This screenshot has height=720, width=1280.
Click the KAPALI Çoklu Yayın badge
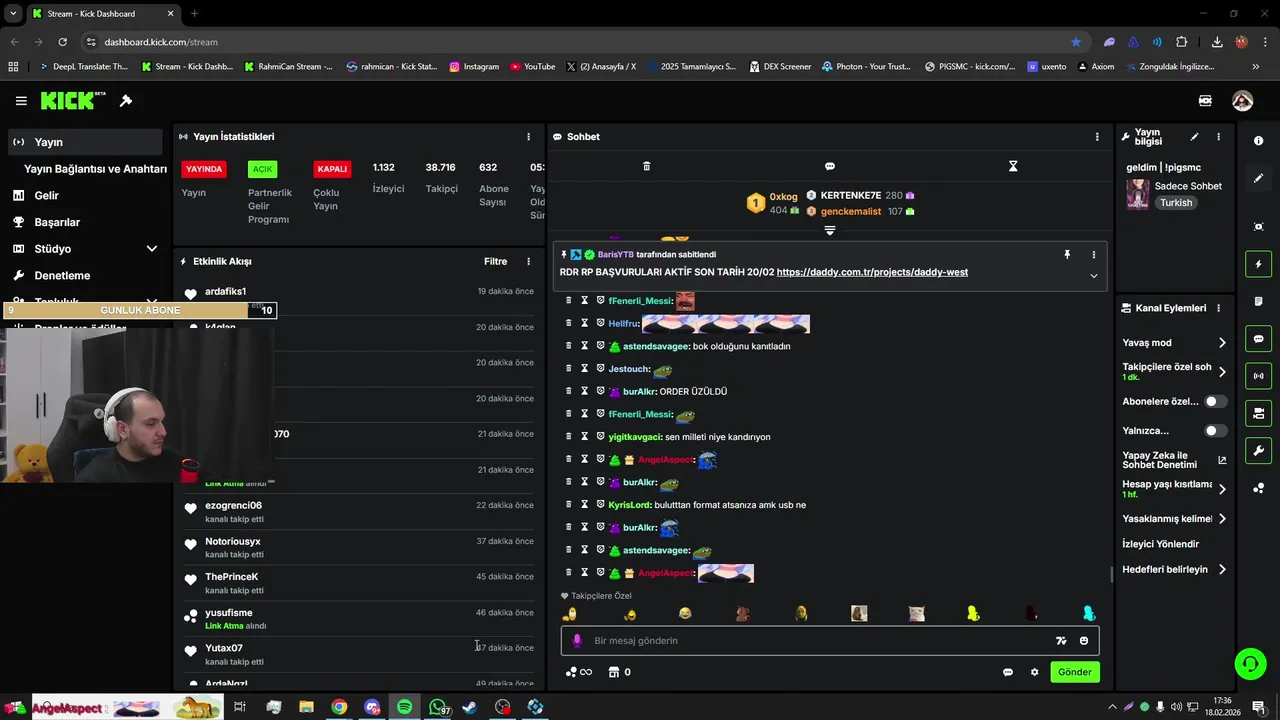tap(332, 169)
